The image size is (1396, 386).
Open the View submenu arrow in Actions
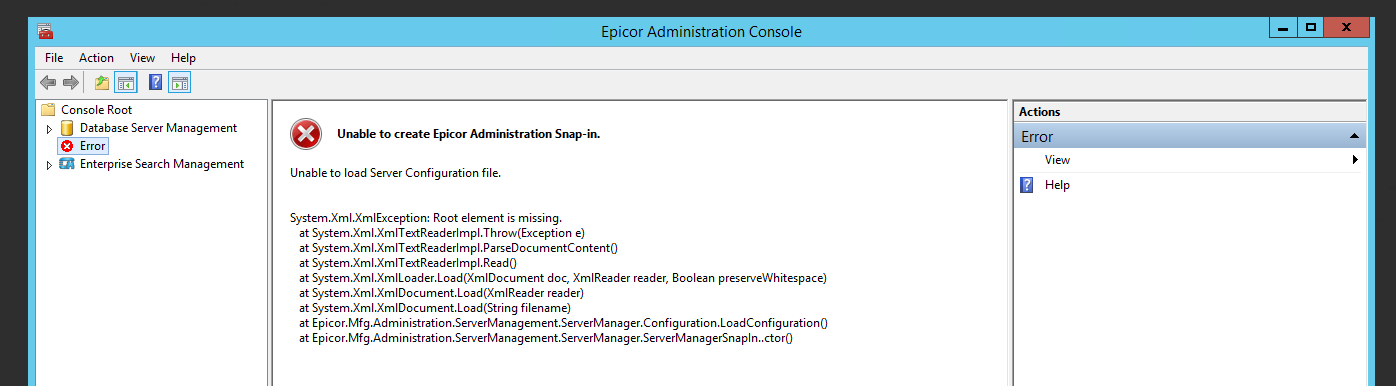(x=1355, y=160)
